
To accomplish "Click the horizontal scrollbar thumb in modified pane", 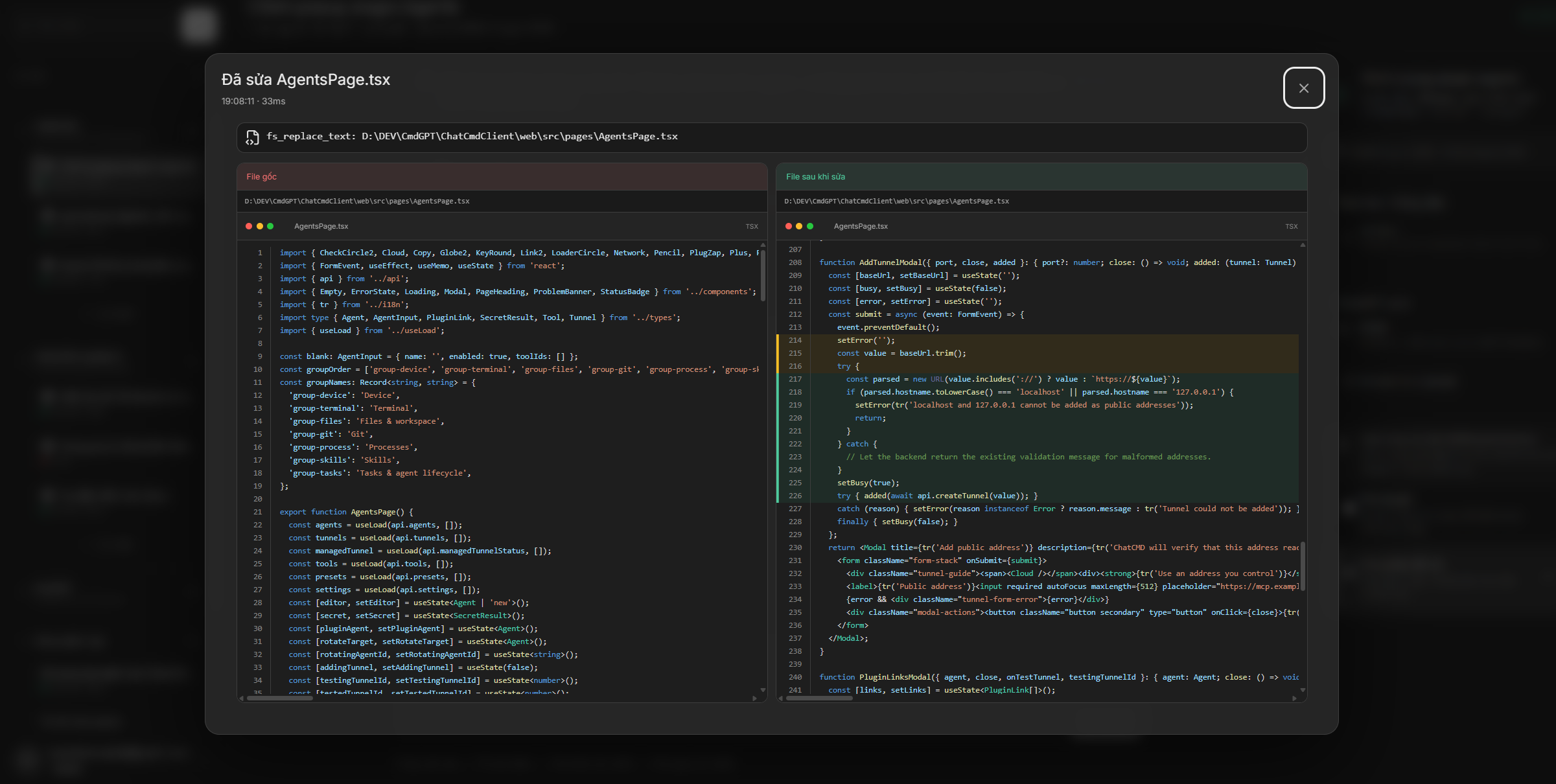I will (819, 698).
